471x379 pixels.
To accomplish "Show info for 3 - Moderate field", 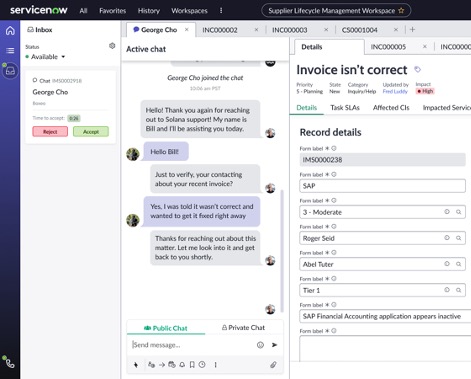I will [x=447, y=212].
